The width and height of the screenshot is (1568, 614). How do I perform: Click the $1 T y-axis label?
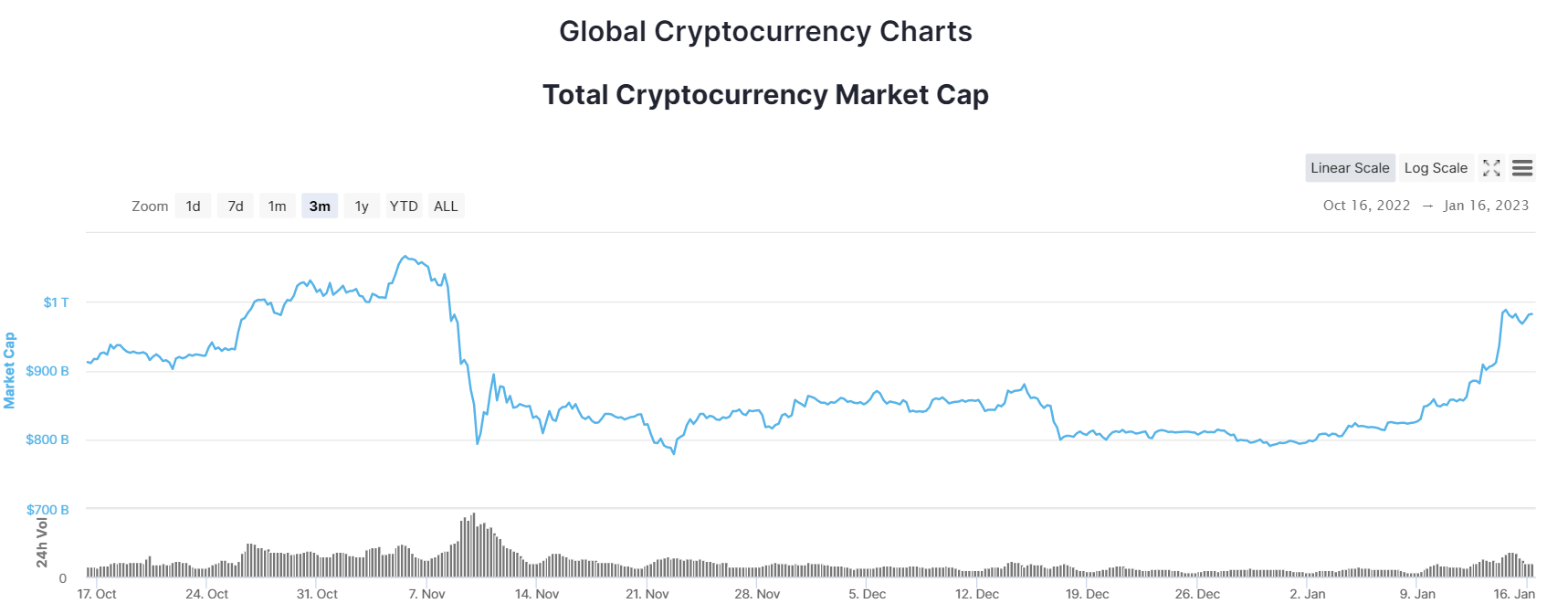[56, 302]
